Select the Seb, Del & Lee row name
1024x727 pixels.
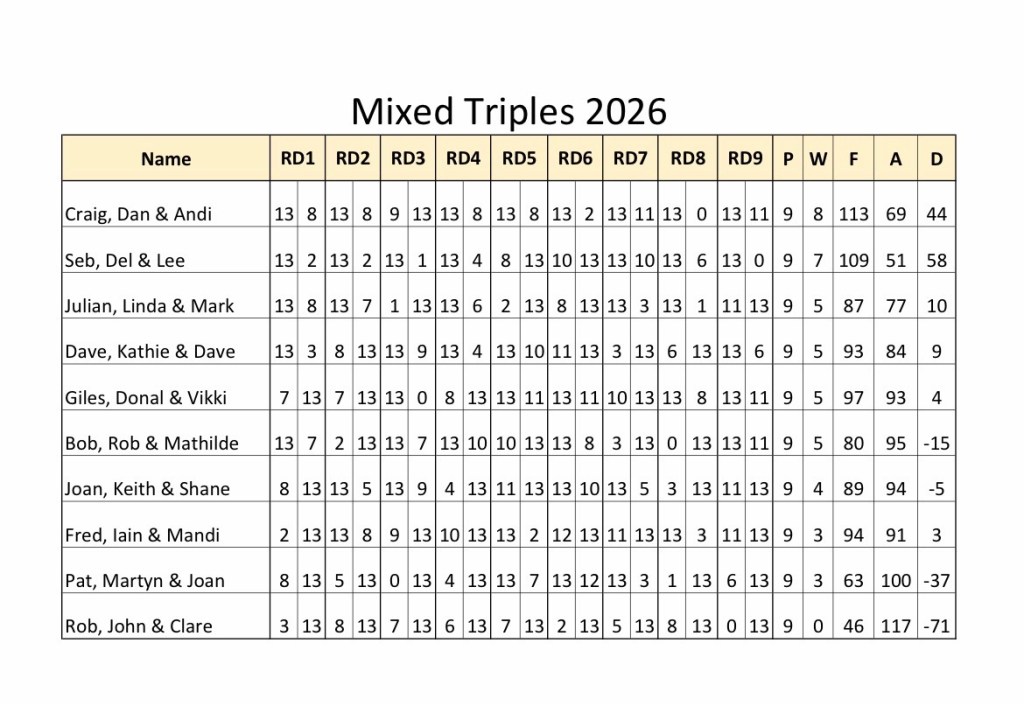pyautogui.click(x=125, y=260)
